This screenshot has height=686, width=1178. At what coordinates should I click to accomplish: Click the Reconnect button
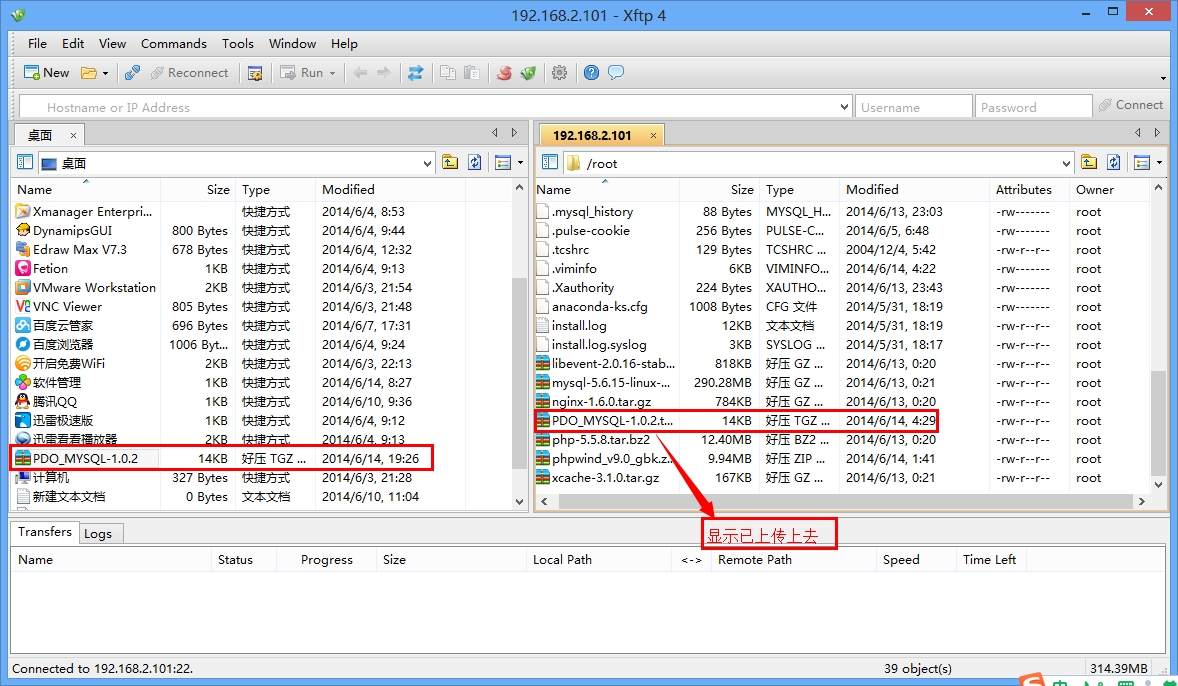(189, 73)
